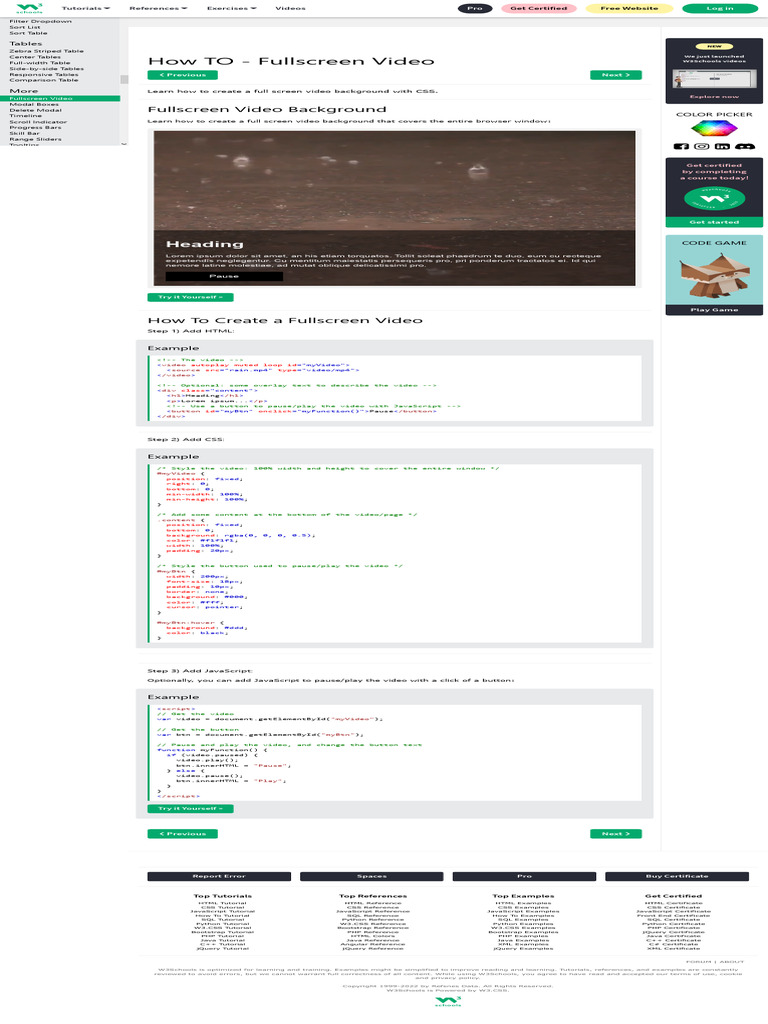Open Timeline in the sidebar

[25, 116]
